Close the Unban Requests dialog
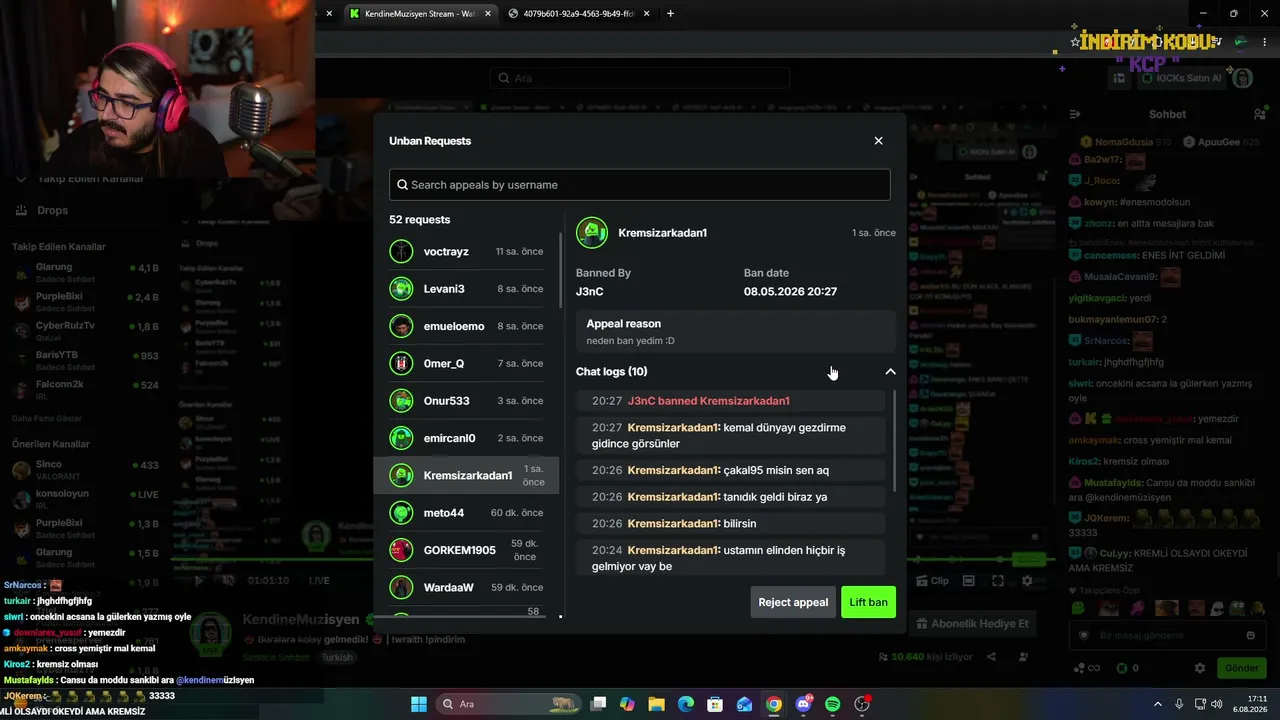 [878, 141]
